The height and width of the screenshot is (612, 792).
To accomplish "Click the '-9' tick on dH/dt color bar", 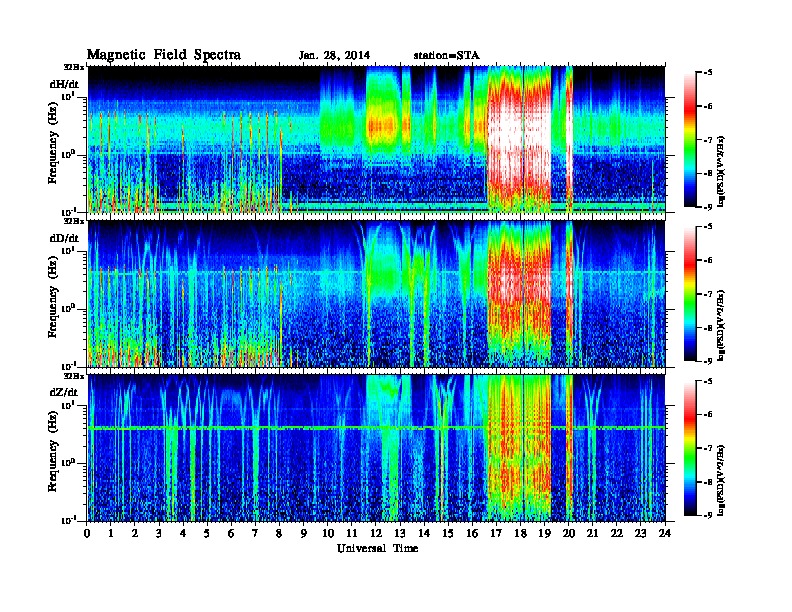I will coord(708,207).
